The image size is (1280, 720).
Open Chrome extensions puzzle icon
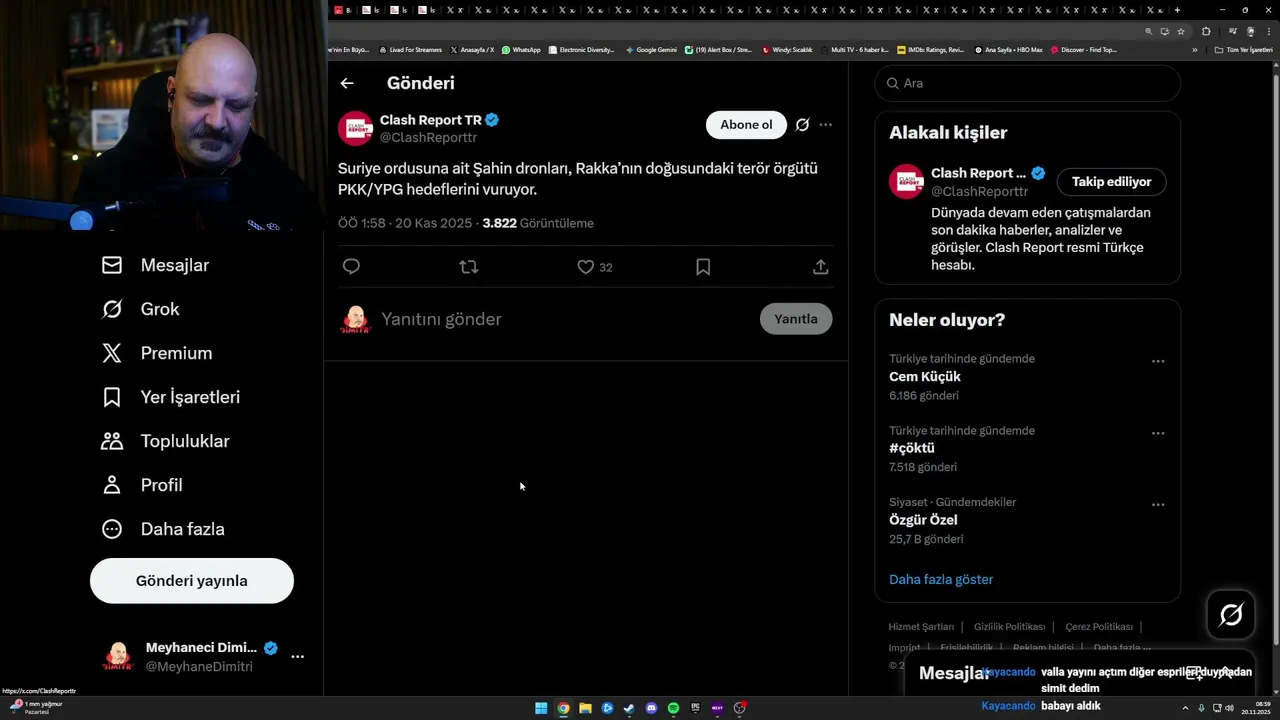pyautogui.click(x=1206, y=31)
